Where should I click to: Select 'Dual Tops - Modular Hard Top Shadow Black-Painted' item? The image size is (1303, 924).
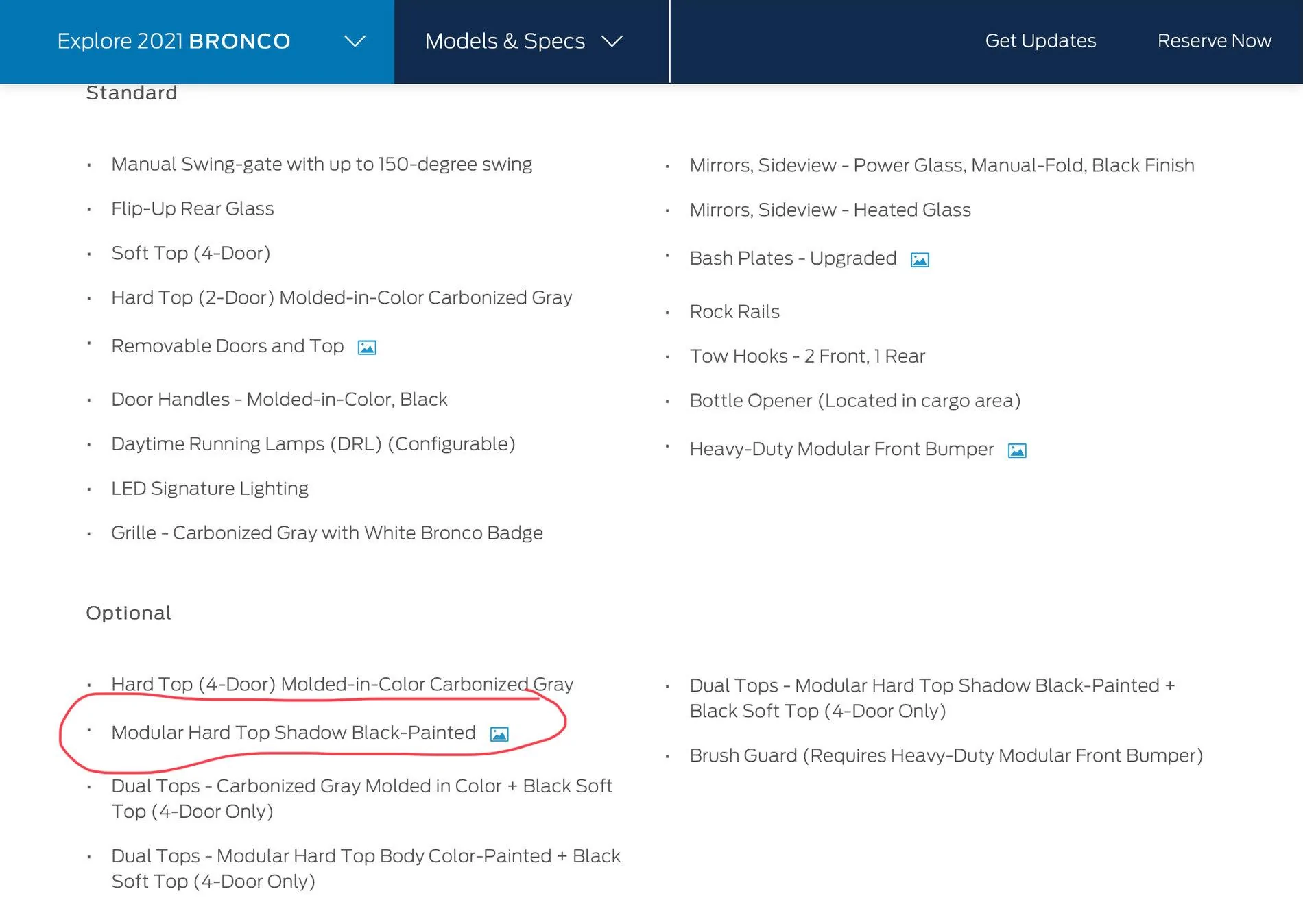(932, 698)
